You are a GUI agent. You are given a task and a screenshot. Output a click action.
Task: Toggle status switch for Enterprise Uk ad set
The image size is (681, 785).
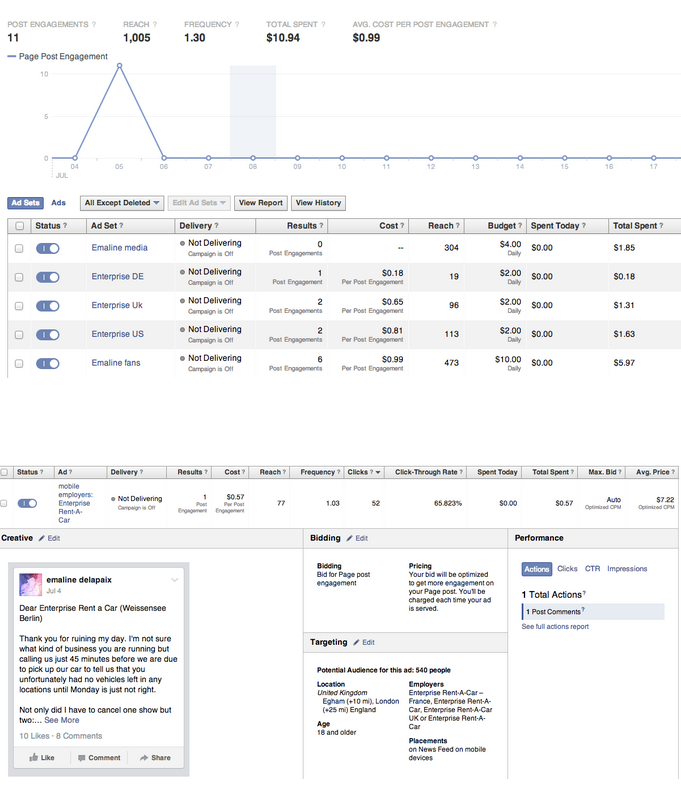pos(48,306)
